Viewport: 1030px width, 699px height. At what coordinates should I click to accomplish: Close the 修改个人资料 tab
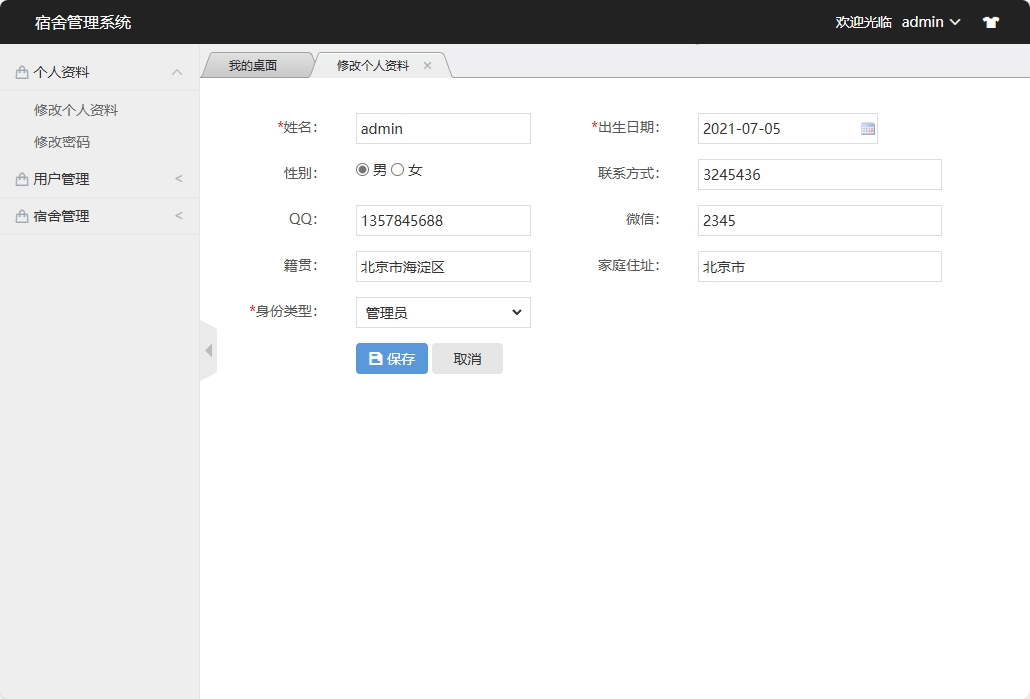[428, 64]
